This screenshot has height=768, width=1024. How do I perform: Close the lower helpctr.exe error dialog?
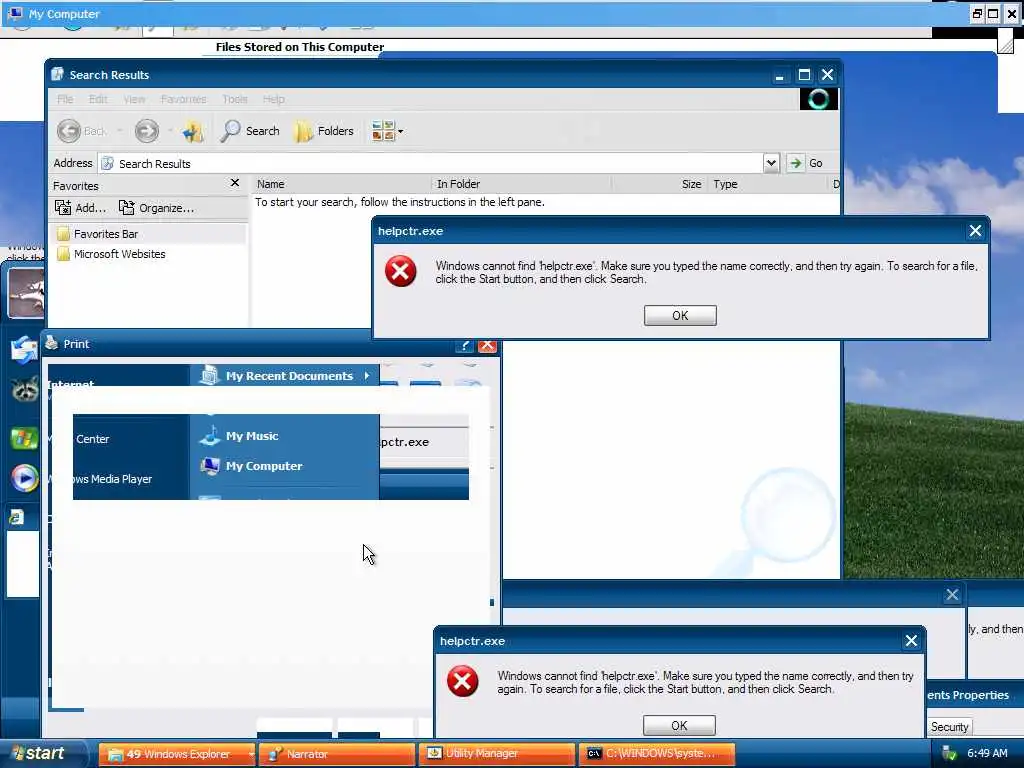[x=911, y=641]
